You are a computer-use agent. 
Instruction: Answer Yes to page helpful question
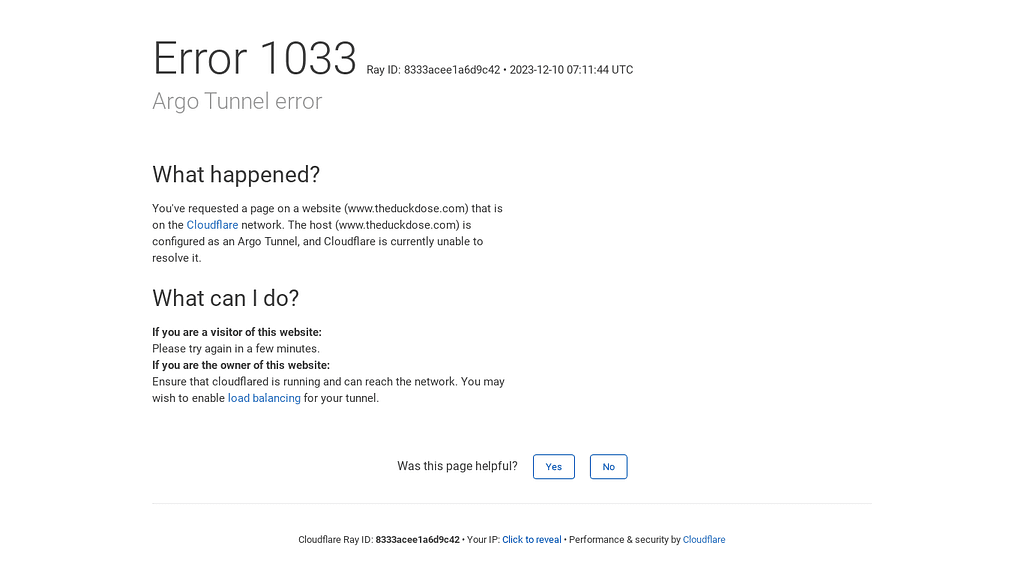click(554, 466)
